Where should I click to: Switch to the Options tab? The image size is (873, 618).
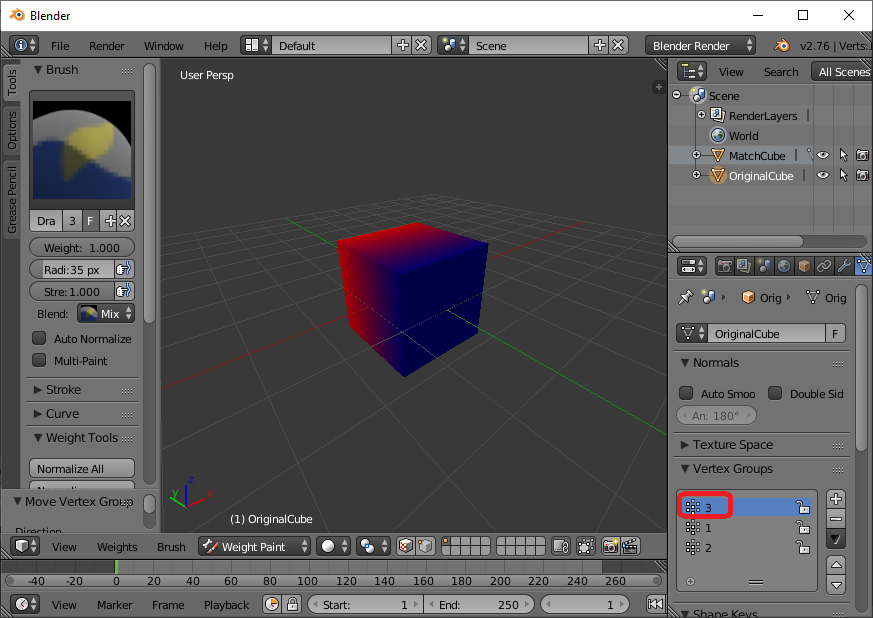point(12,130)
